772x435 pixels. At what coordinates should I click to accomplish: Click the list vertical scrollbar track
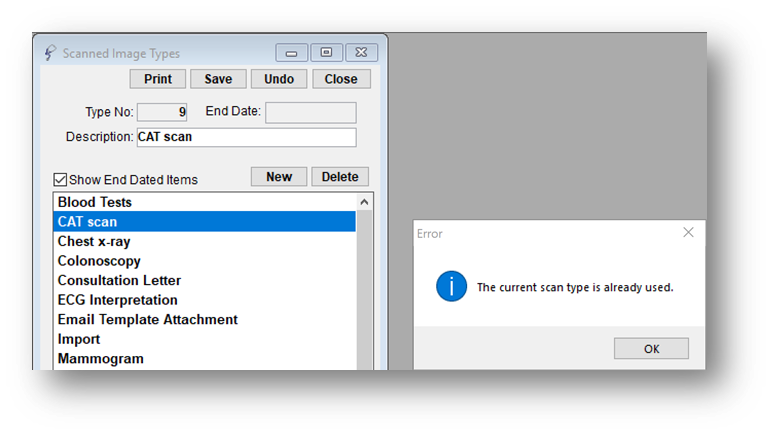tap(364, 290)
